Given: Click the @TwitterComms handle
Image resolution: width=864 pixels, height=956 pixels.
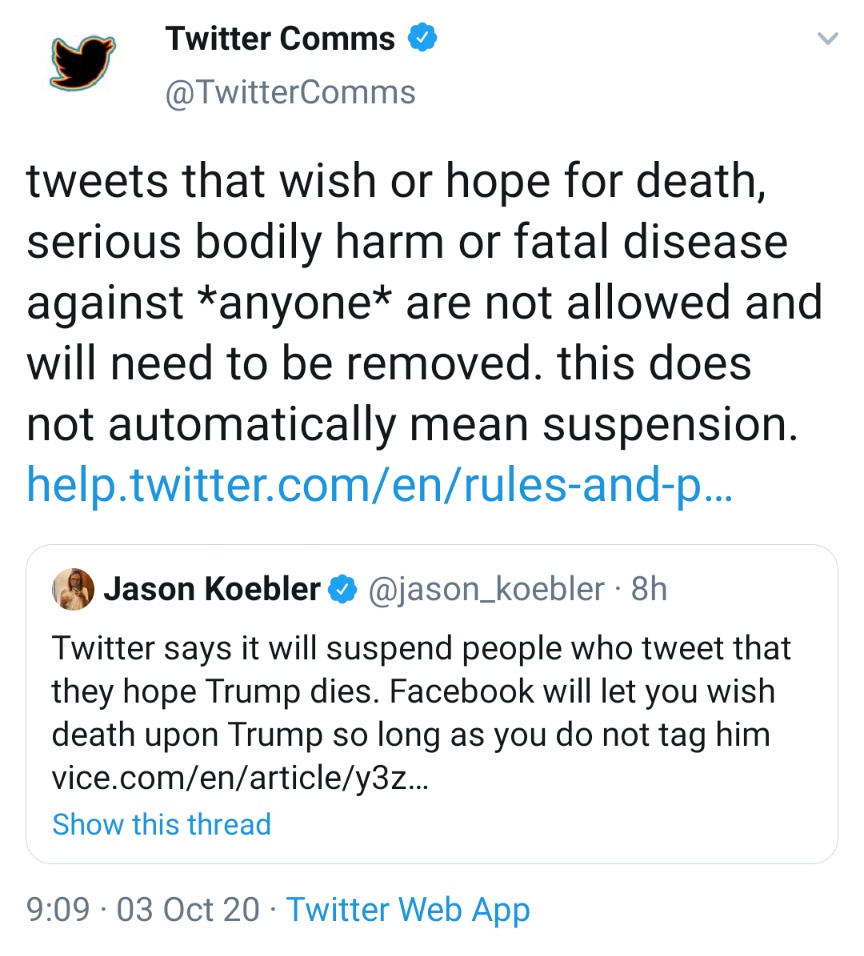Looking at the screenshot, I should (289, 92).
